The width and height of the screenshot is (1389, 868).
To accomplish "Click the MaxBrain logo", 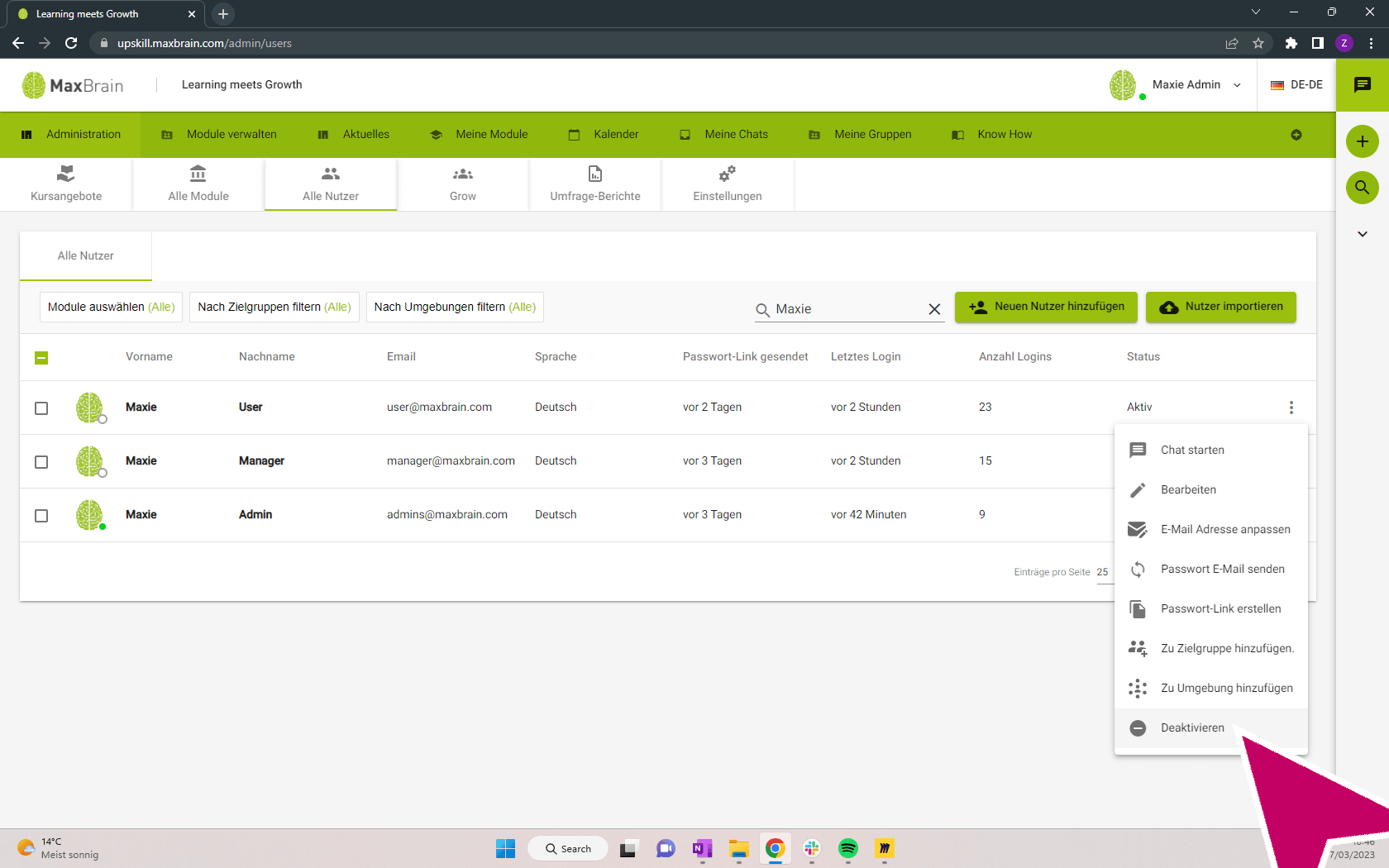I will coord(73,85).
